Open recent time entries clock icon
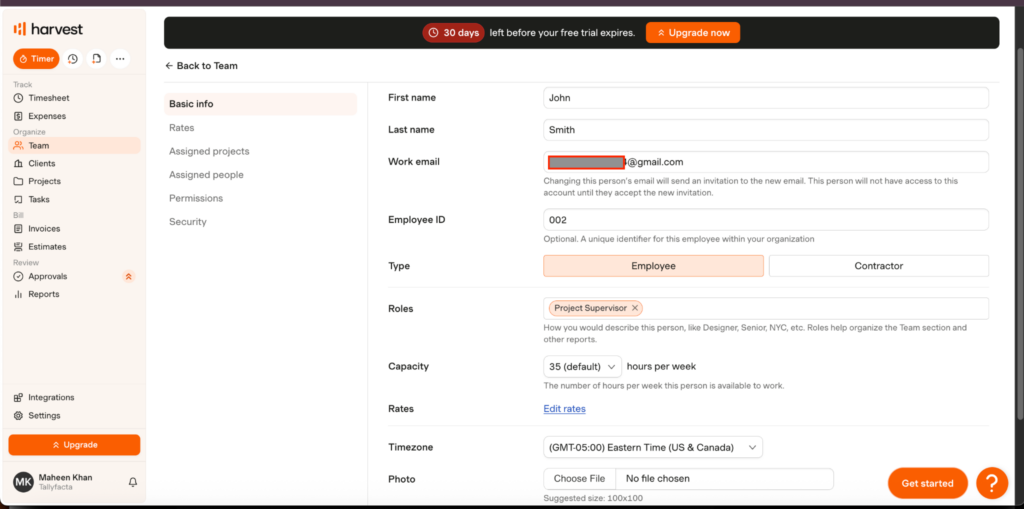Screen dimensions: 1024x509 (x=72, y=59)
